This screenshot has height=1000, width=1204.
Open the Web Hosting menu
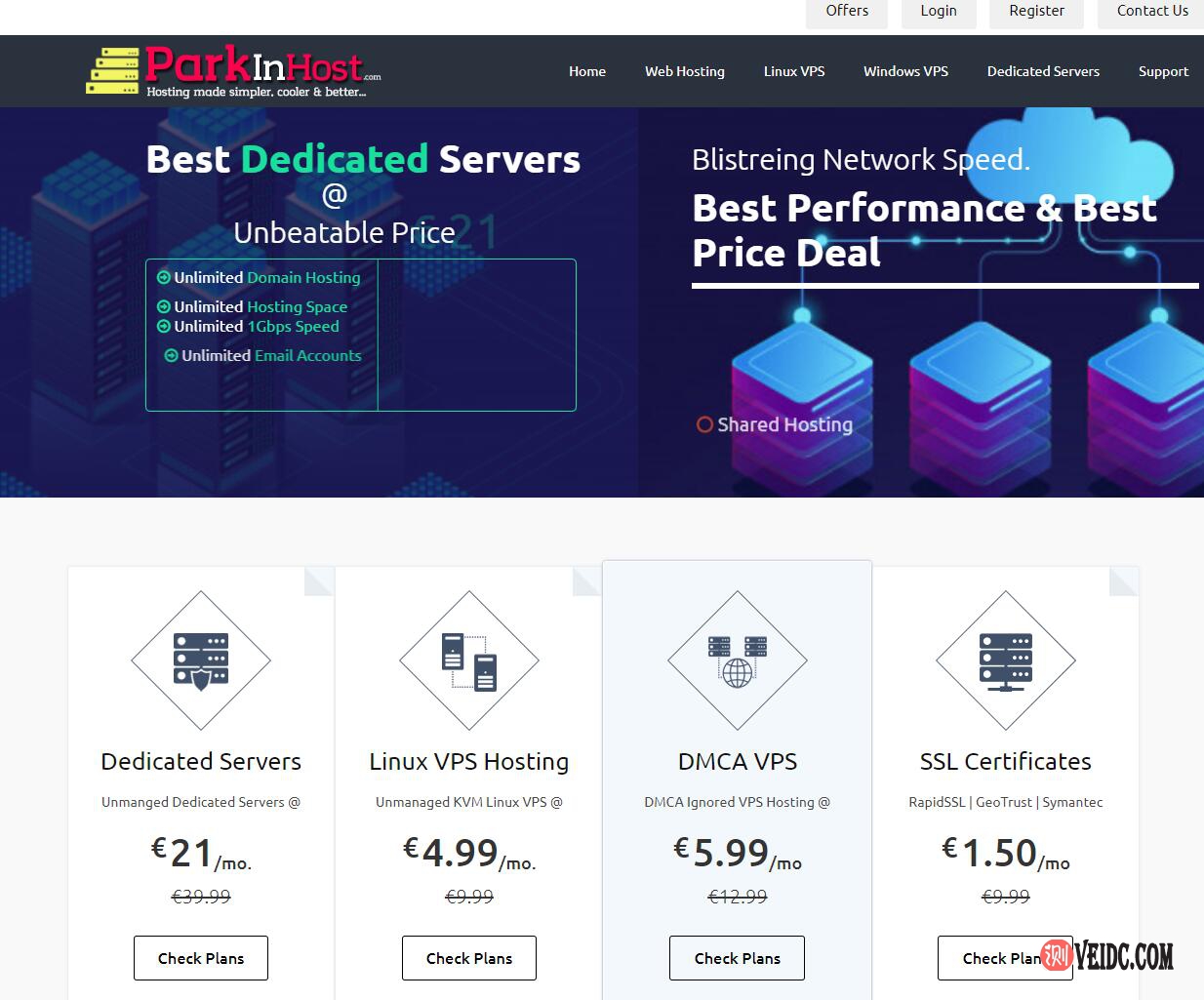(x=684, y=71)
